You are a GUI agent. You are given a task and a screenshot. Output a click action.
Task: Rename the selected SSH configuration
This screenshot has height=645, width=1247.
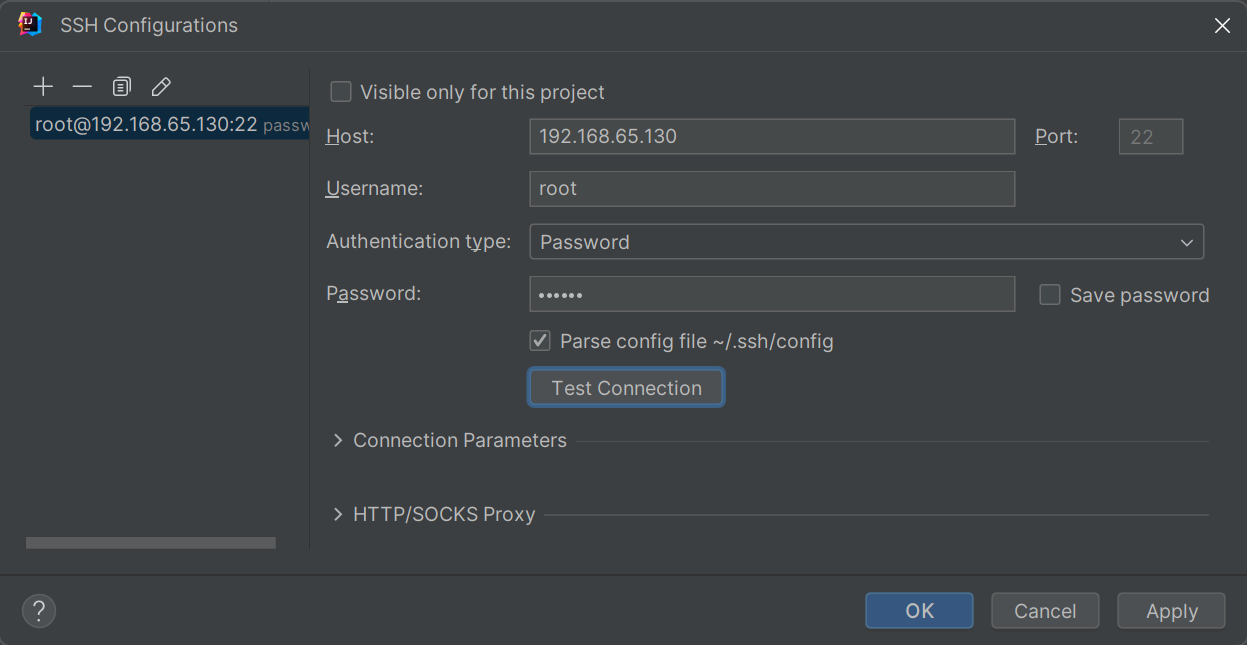click(x=161, y=87)
